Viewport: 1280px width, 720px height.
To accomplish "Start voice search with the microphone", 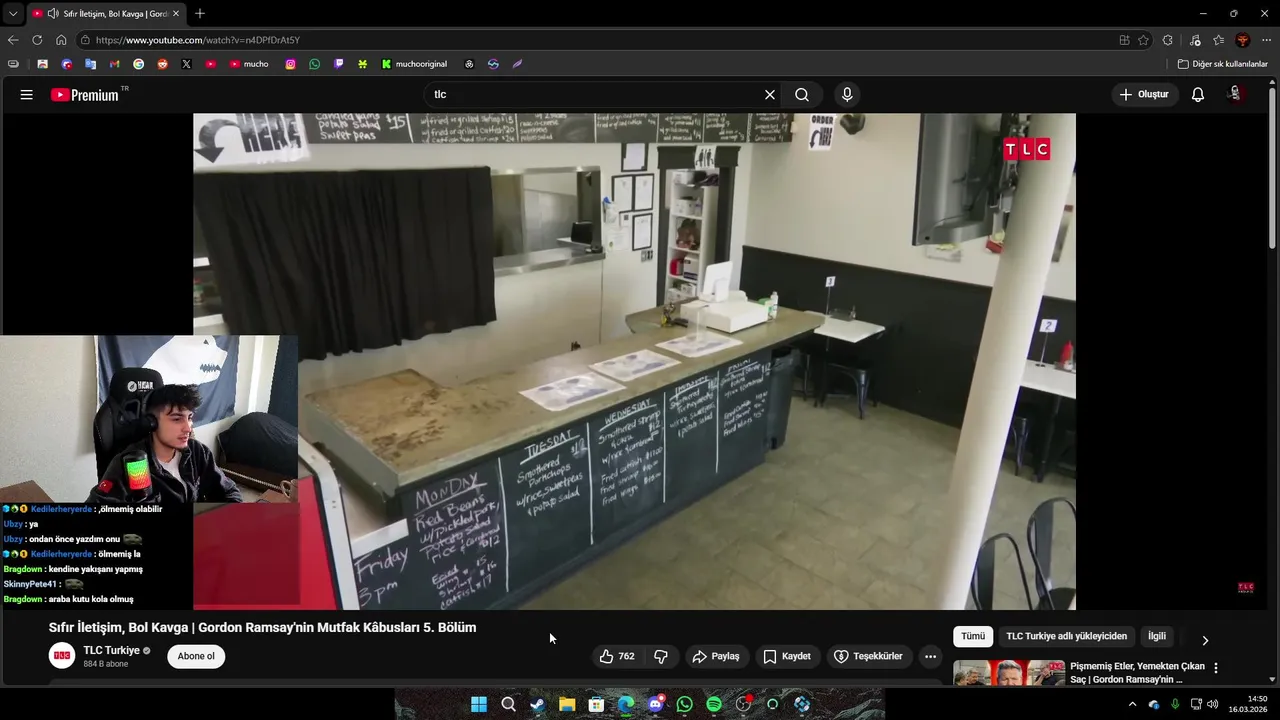I will coord(847,94).
